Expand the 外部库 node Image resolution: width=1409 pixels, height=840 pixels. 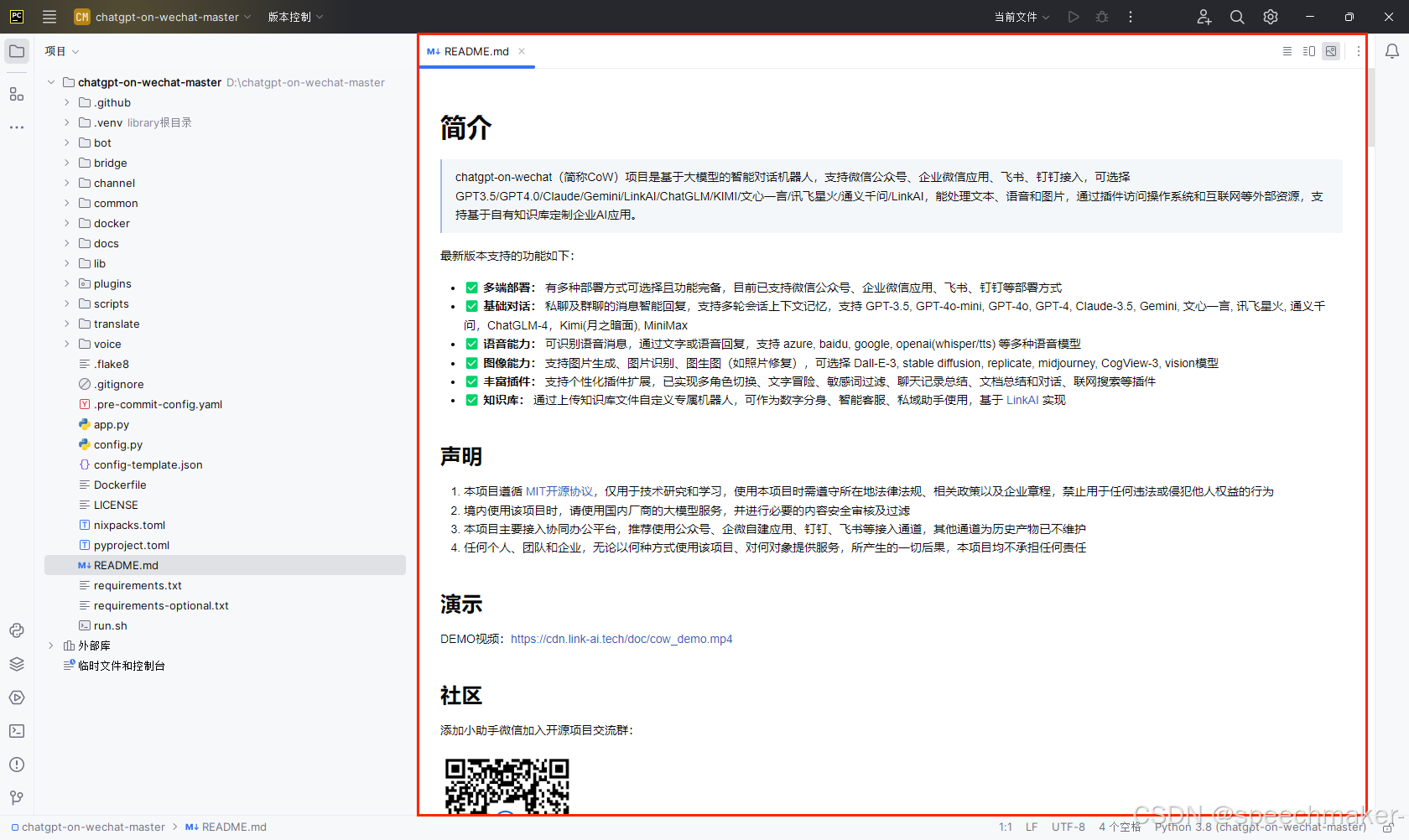[x=51, y=646]
